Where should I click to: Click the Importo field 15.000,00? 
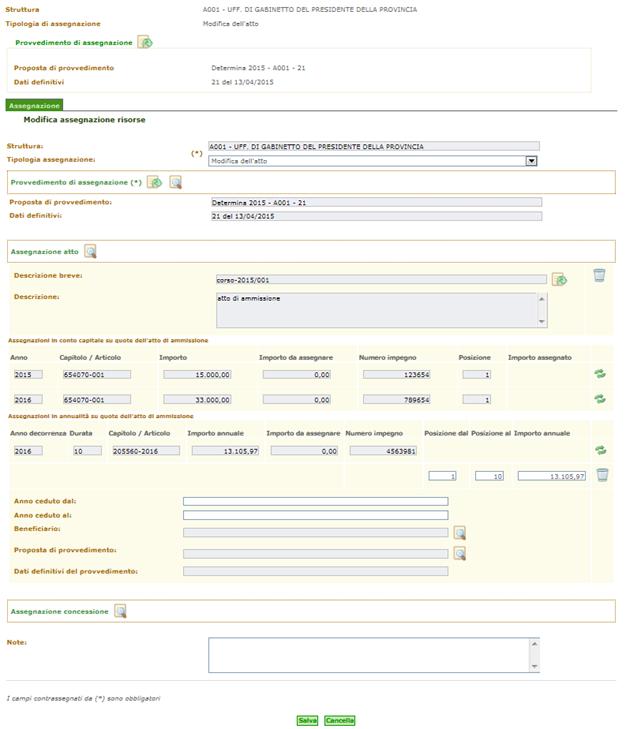197,374
